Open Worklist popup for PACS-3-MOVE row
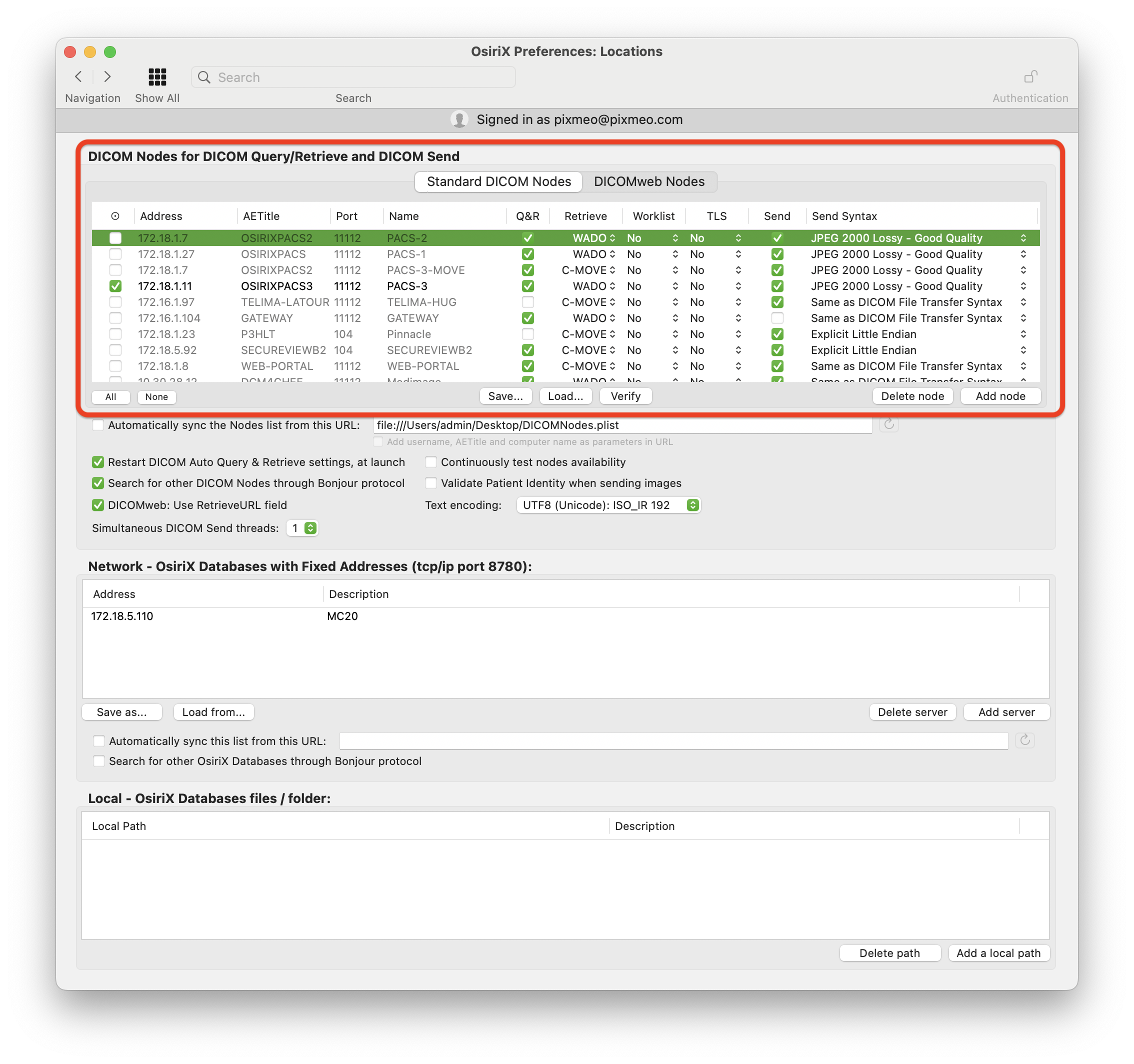Viewport: 1134px width, 1064px height. click(x=652, y=270)
